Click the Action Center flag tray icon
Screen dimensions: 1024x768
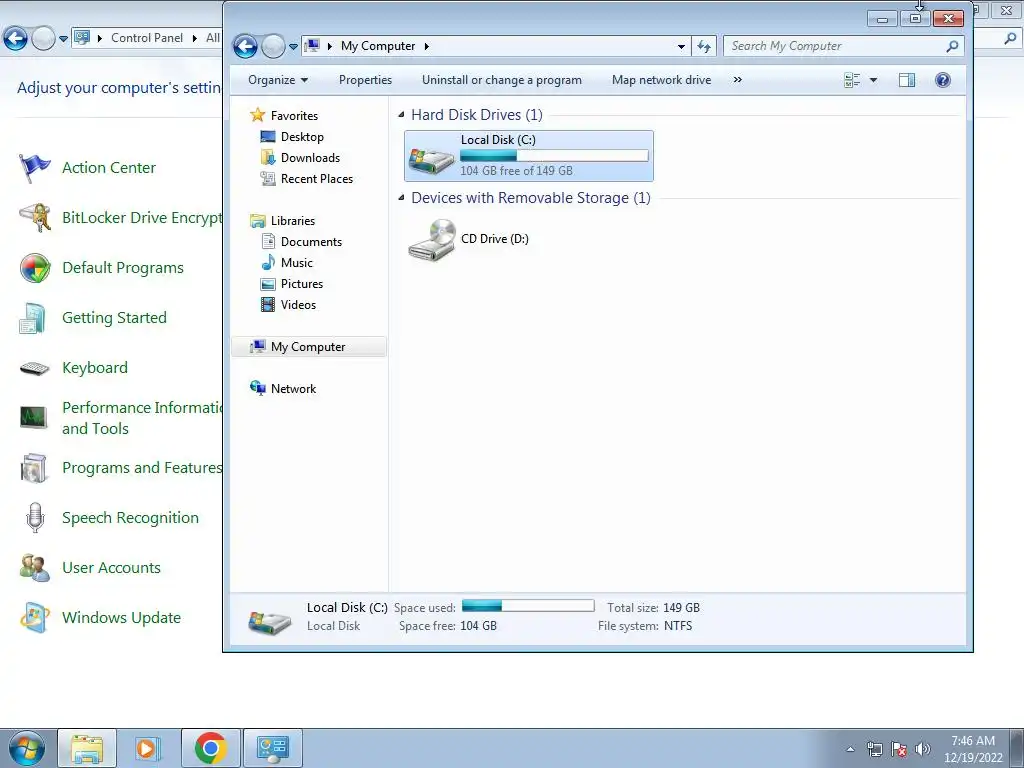click(899, 749)
